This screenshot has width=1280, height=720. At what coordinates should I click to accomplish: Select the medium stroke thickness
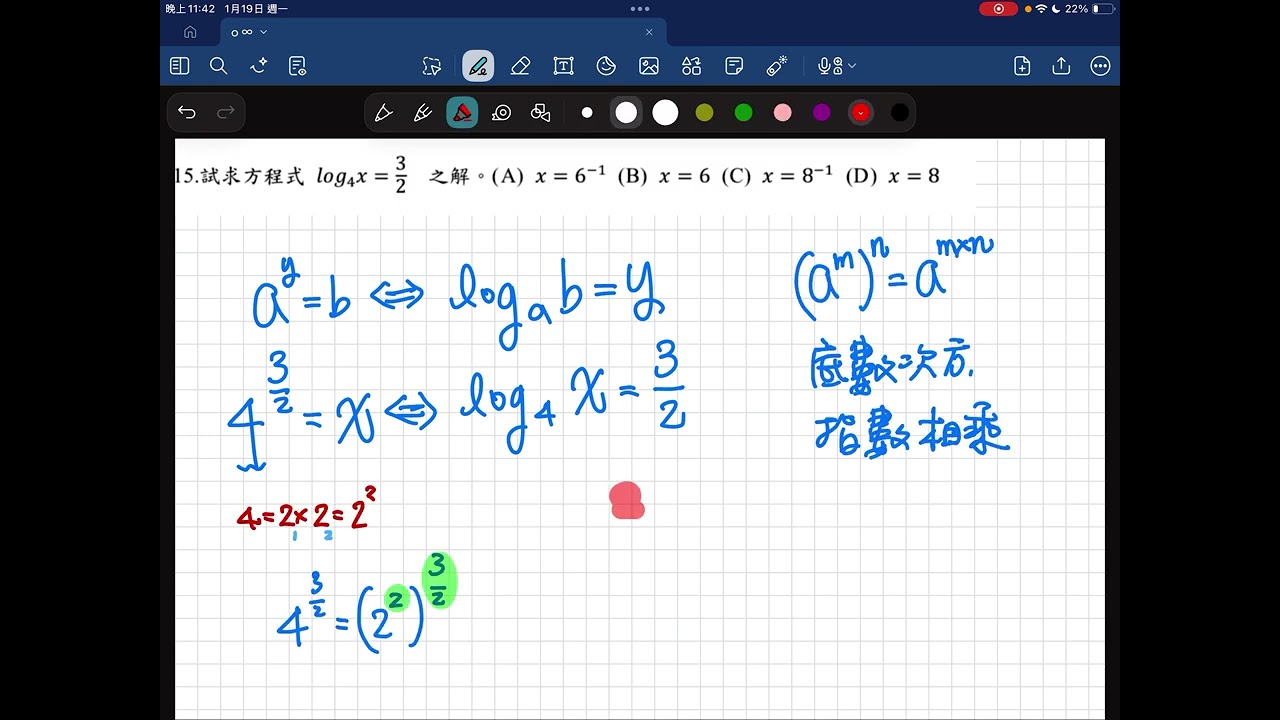(x=626, y=113)
